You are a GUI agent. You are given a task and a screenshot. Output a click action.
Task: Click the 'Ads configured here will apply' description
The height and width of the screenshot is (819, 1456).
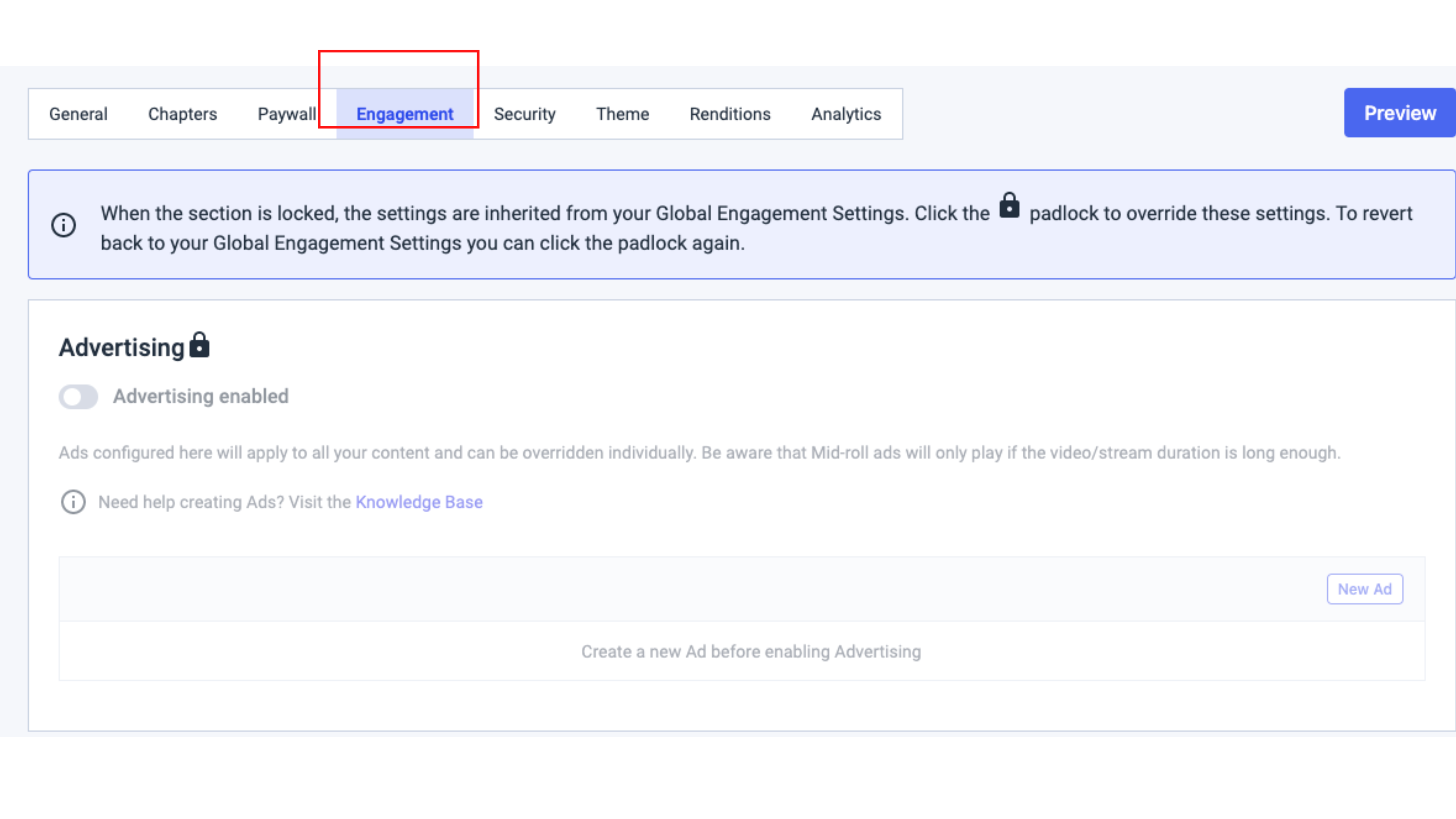(x=700, y=453)
